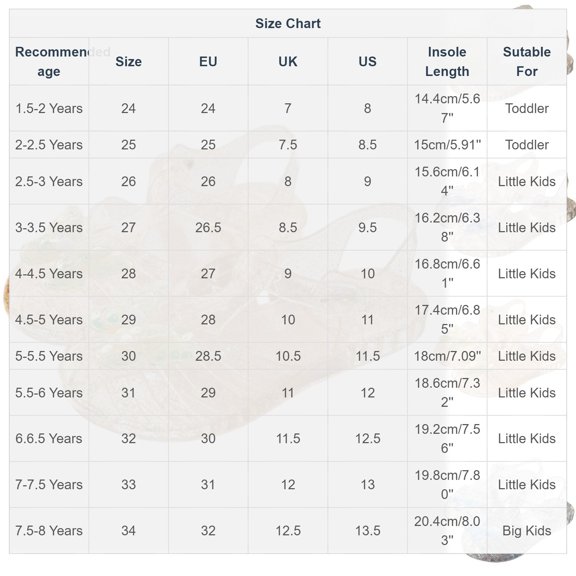Click the 2-2.5 Years row label
Image resolution: width=576 pixels, height=576 pixels.
[x=49, y=145]
